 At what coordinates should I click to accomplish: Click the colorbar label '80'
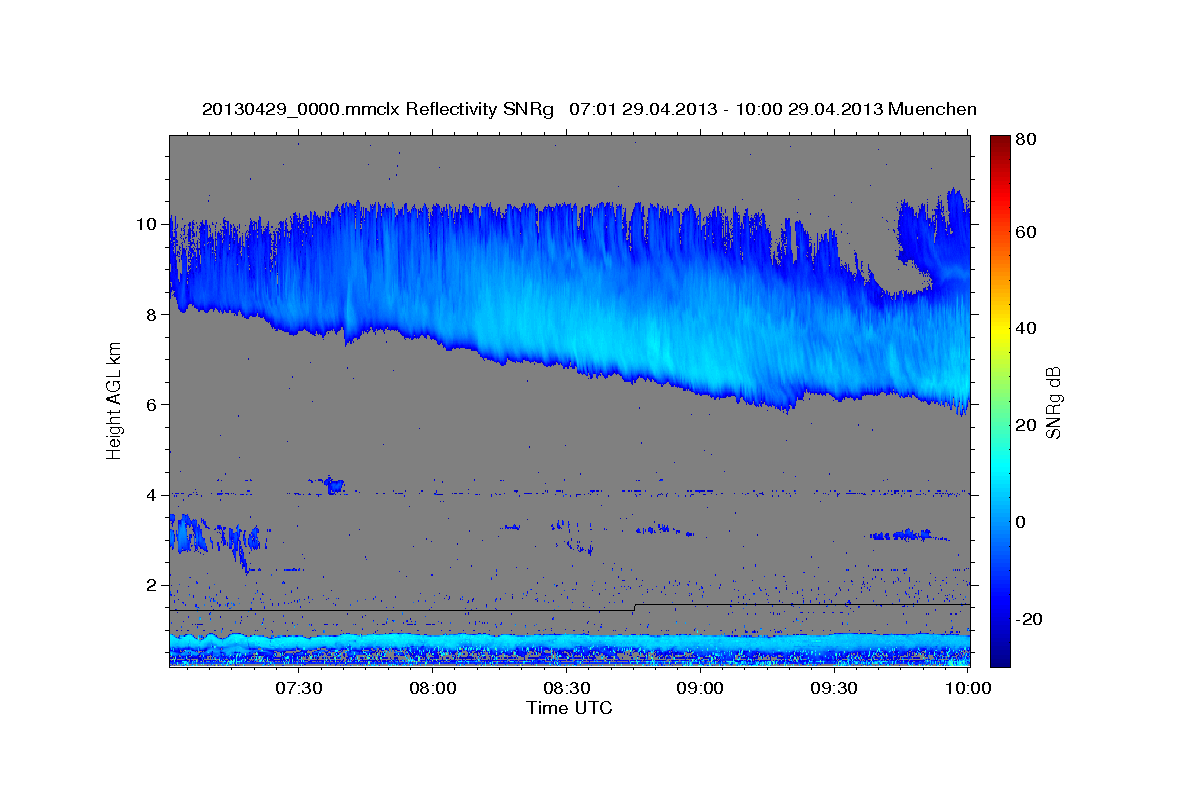(x=1025, y=139)
